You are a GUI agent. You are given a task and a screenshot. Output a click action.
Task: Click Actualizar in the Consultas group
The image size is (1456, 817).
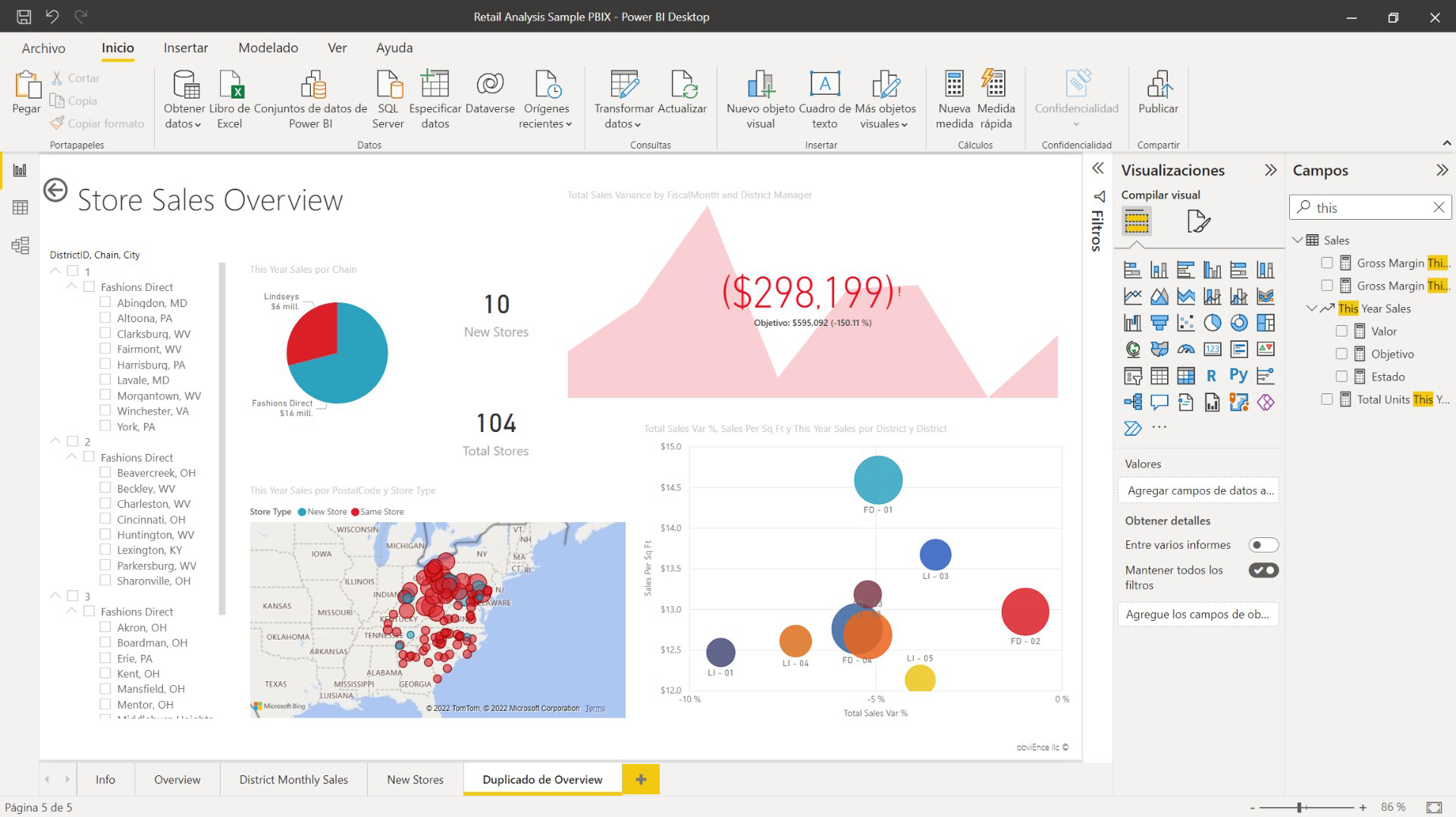point(682,92)
